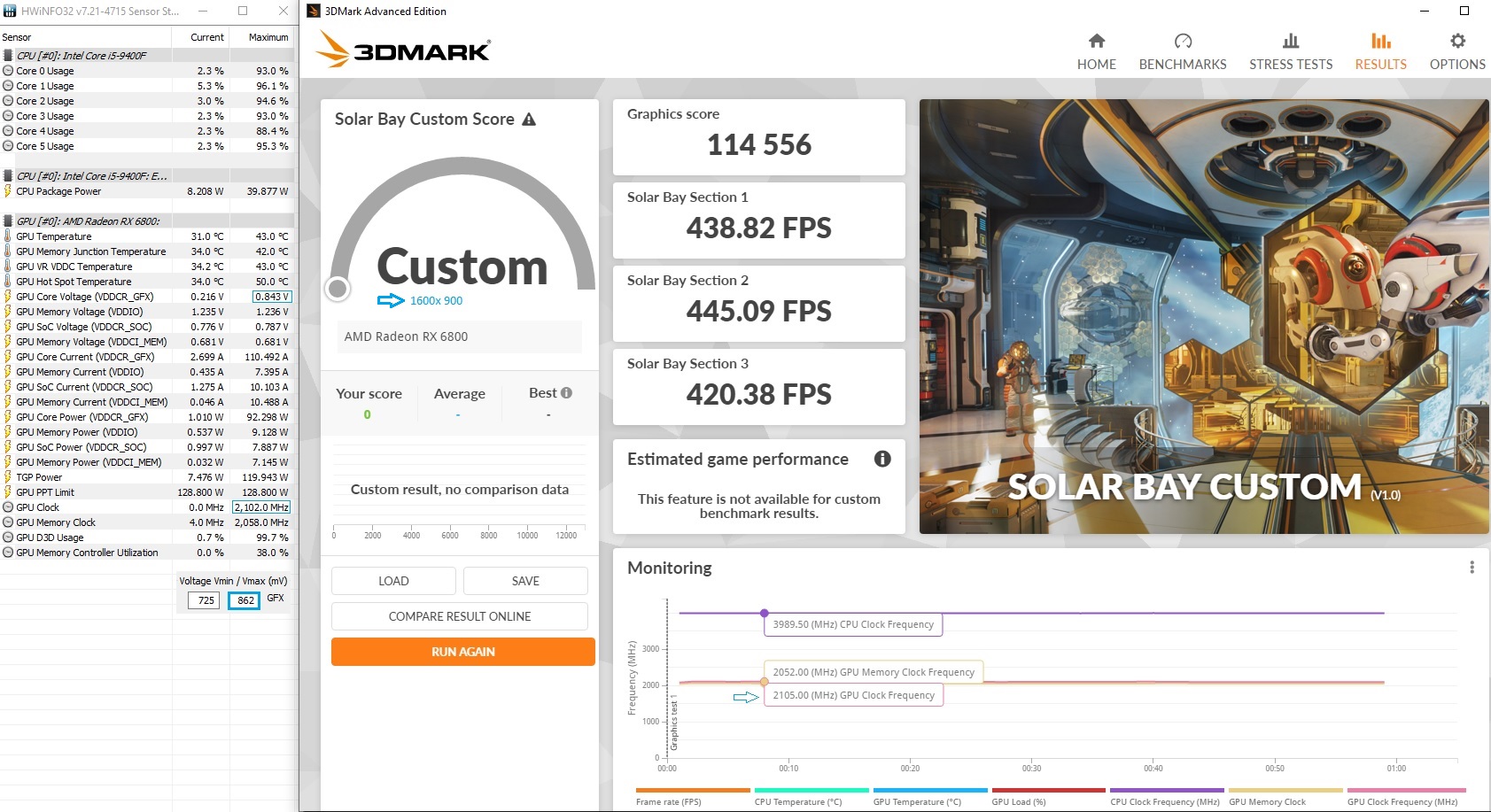The height and width of the screenshot is (812, 1491).
Task: Click the warning triangle beside Solar Bay Custom Score
Action: pyautogui.click(x=529, y=120)
